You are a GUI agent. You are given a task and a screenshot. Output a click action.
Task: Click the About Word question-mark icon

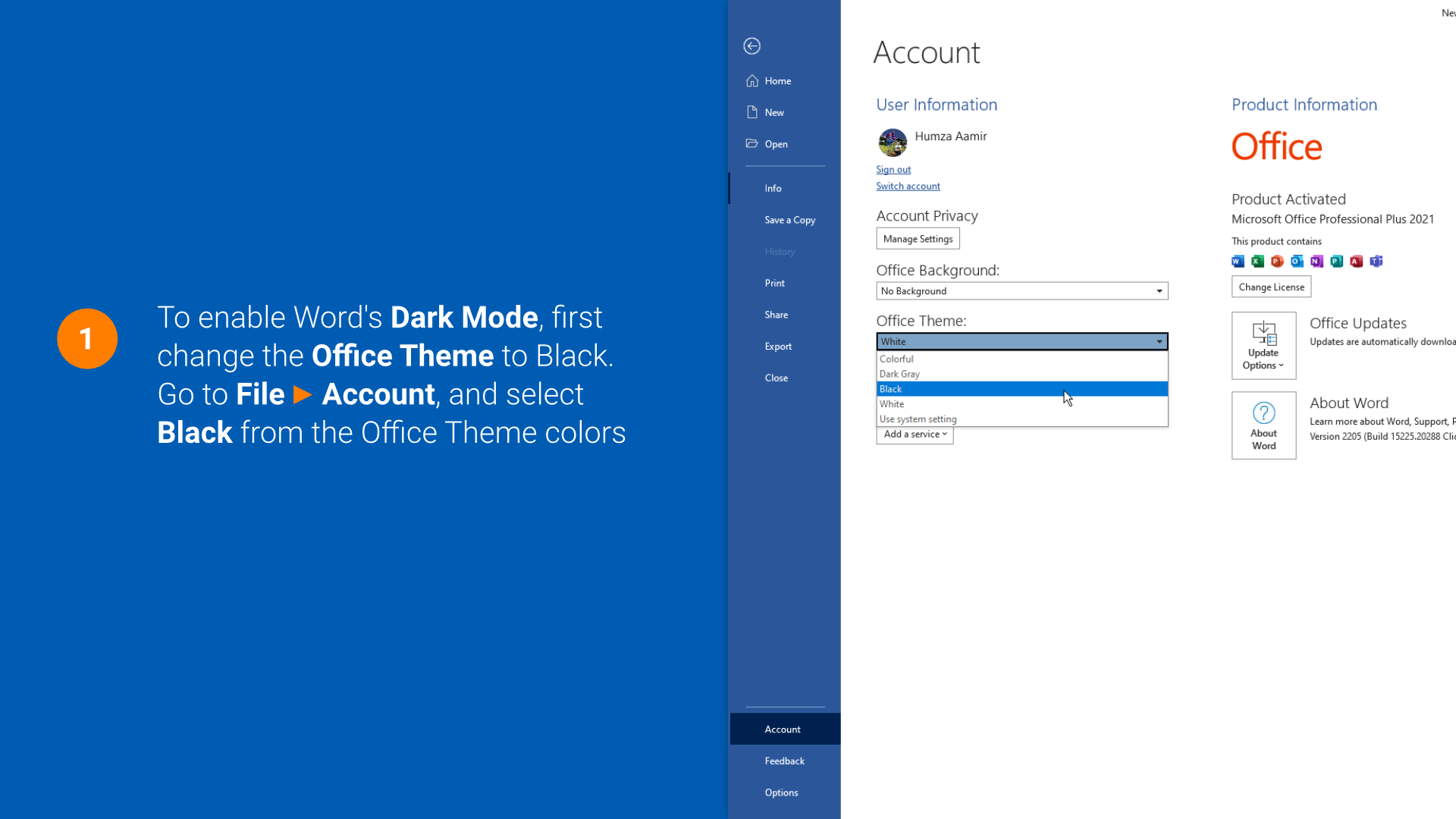1263,414
